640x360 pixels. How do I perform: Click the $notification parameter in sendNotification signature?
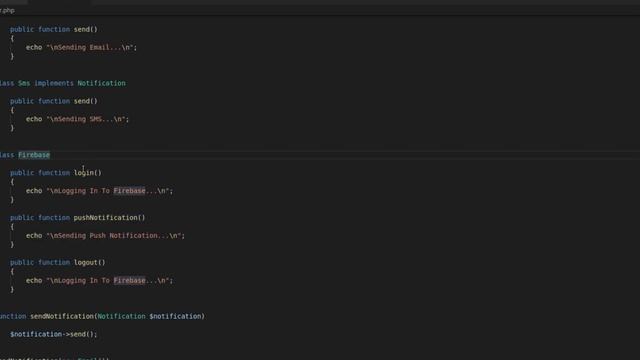(175, 316)
